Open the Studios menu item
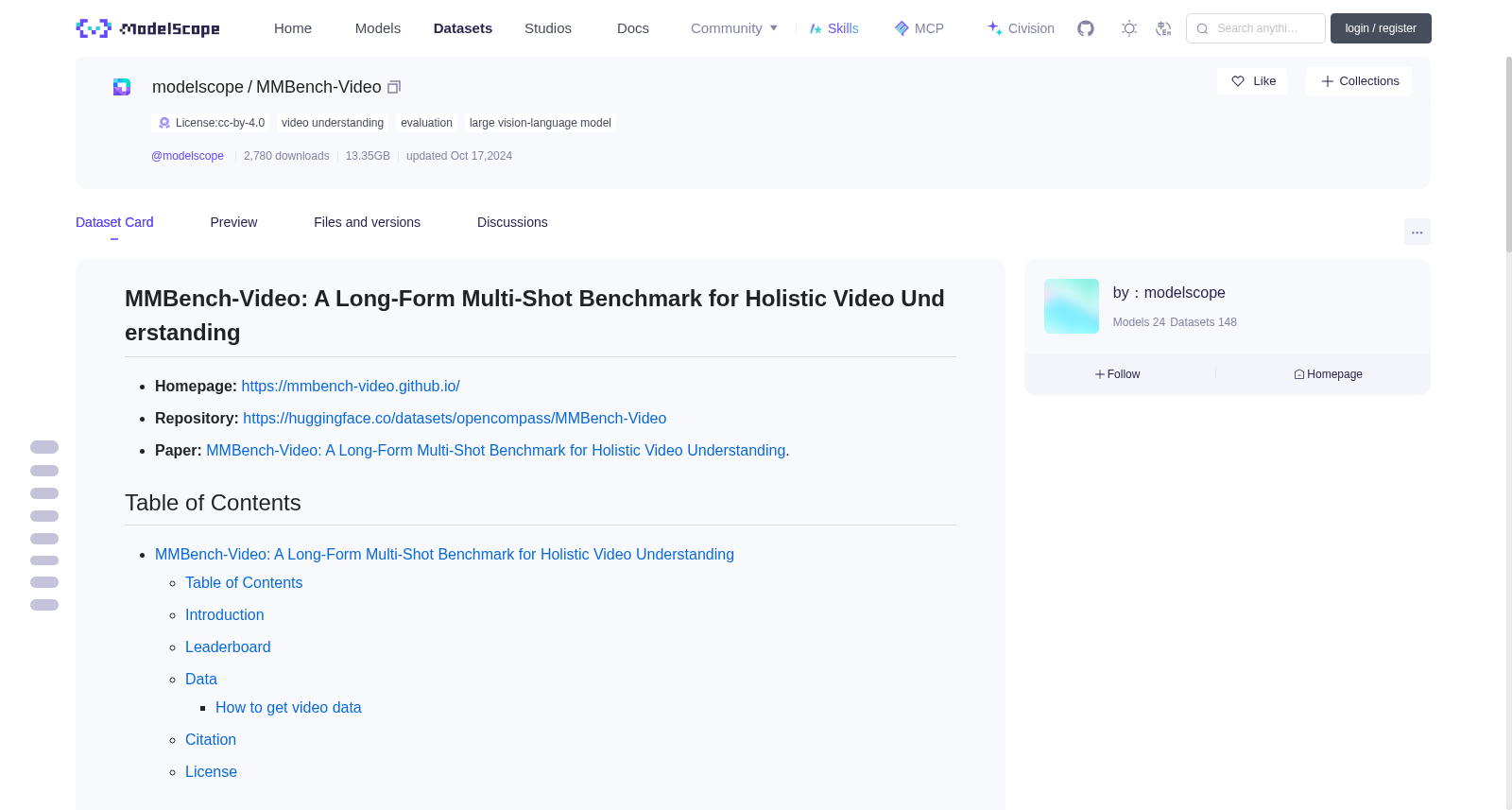The image size is (1512, 810). (x=548, y=28)
